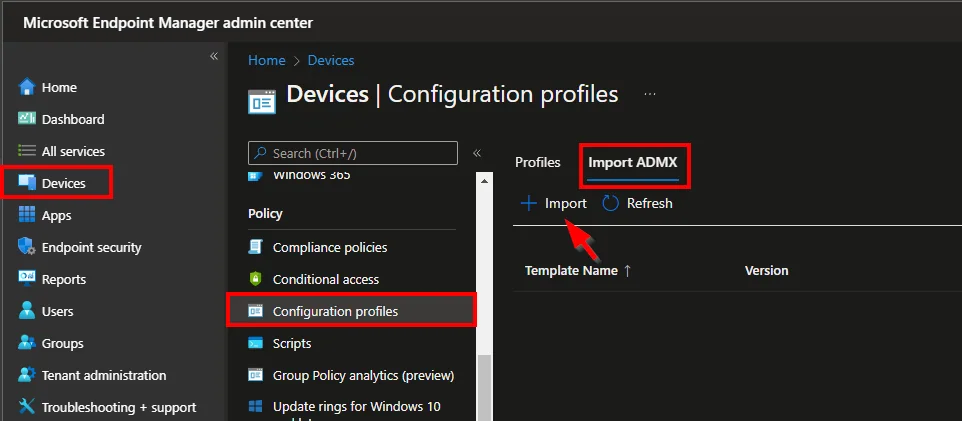Click the Reports icon in sidebar
The height and width of the screenshot is (421, 962).
[27, 279]
